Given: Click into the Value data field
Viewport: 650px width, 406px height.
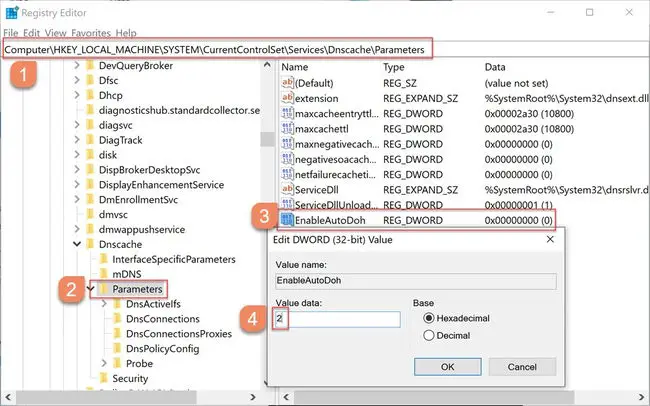Looking at the screenshot, I should click(338, 319).
